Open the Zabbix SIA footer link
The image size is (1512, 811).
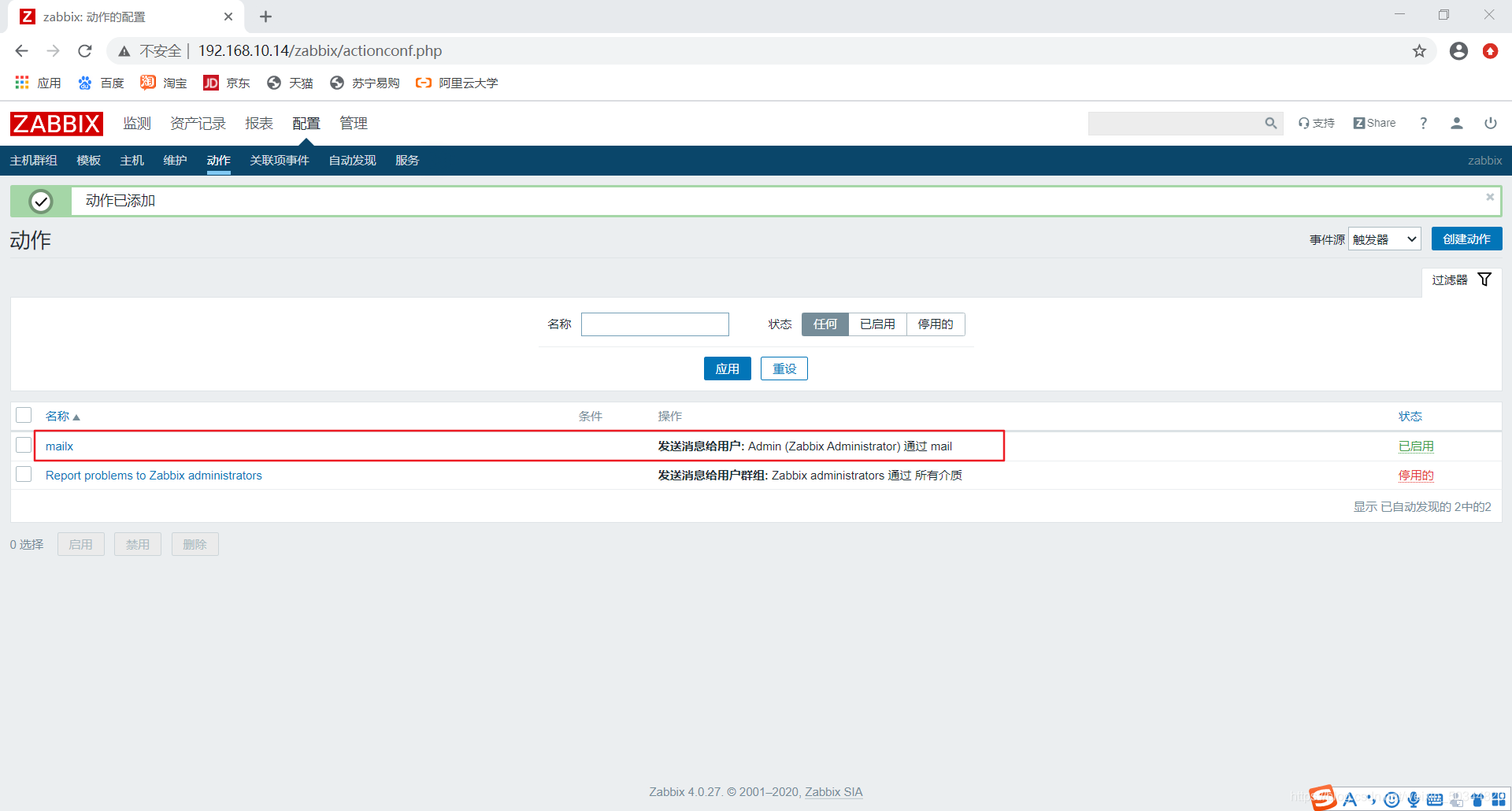(x=834, y=792)
